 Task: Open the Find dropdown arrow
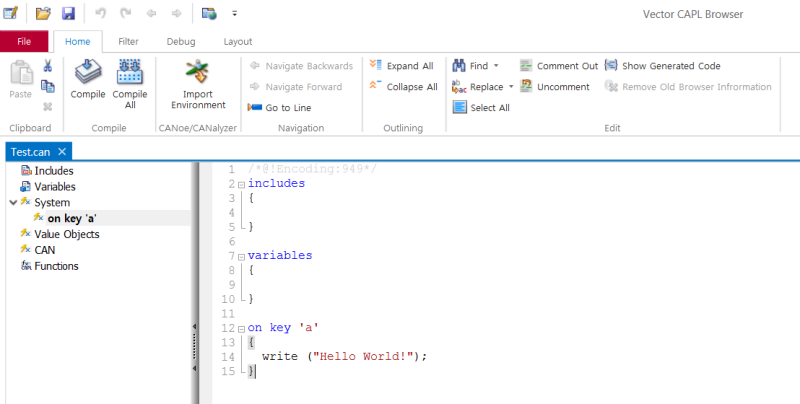496,66
